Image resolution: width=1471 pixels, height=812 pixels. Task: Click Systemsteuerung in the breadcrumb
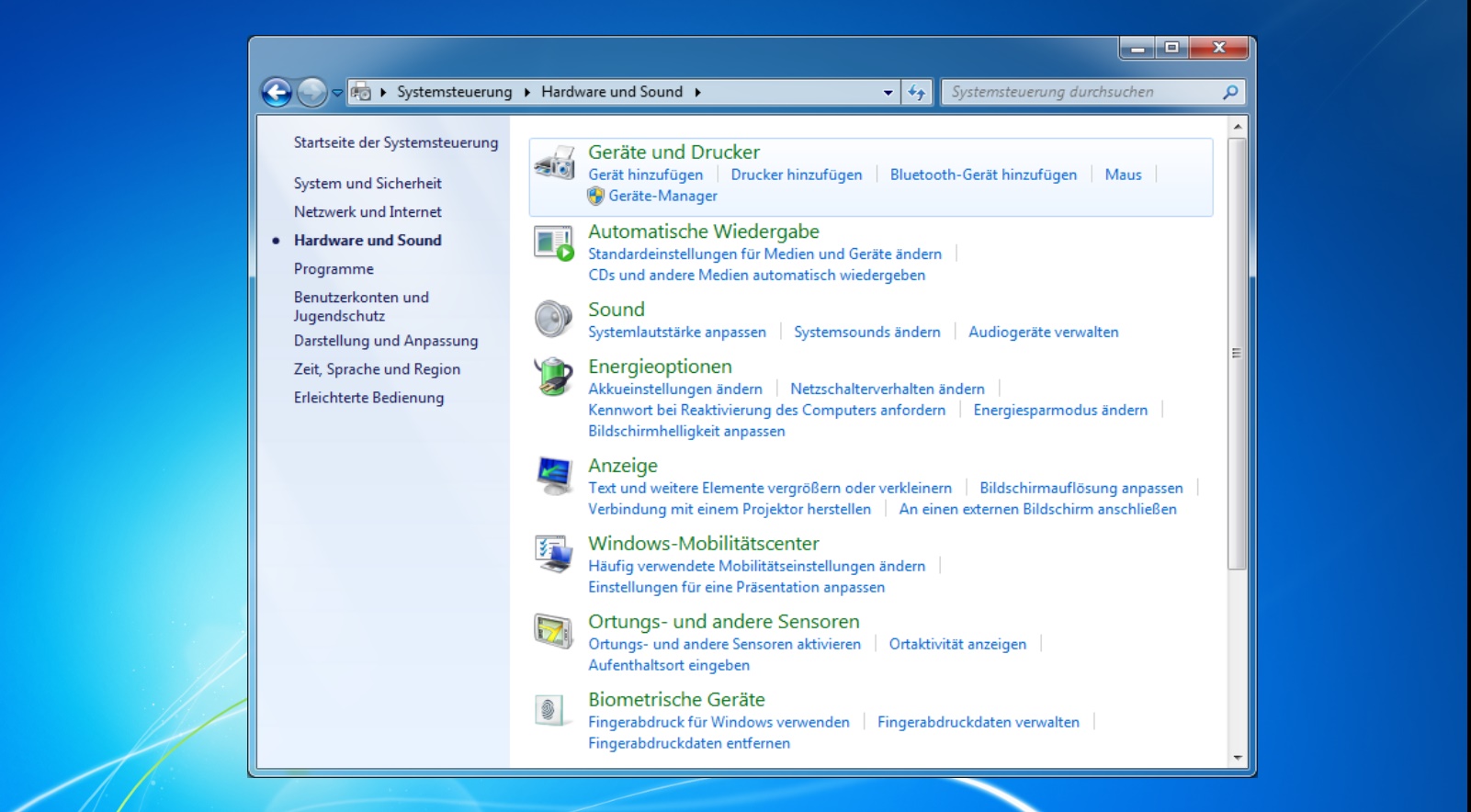pos(455,92)
